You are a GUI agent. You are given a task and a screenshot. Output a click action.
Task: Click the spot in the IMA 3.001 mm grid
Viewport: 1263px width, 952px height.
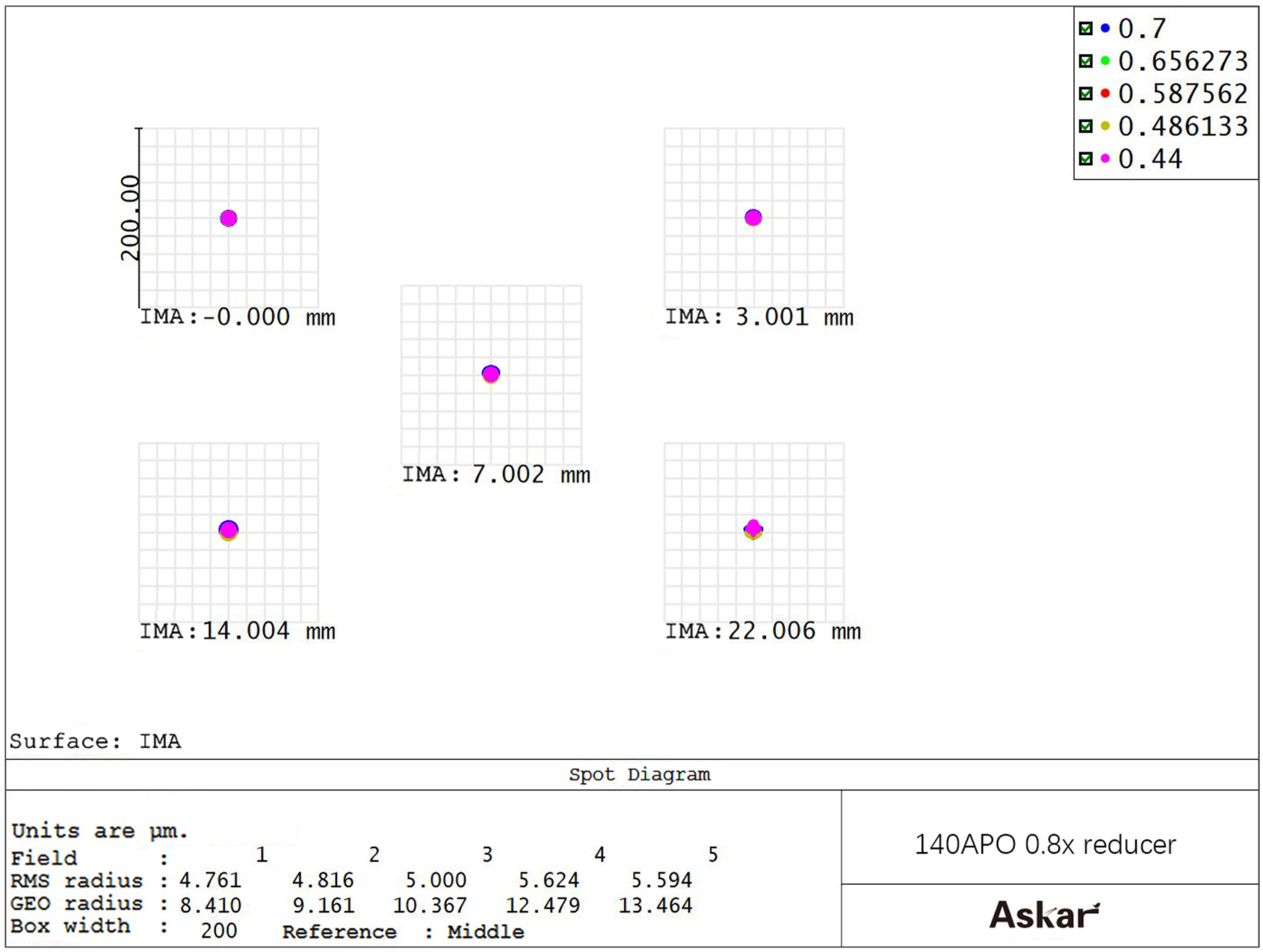(753, 217)
